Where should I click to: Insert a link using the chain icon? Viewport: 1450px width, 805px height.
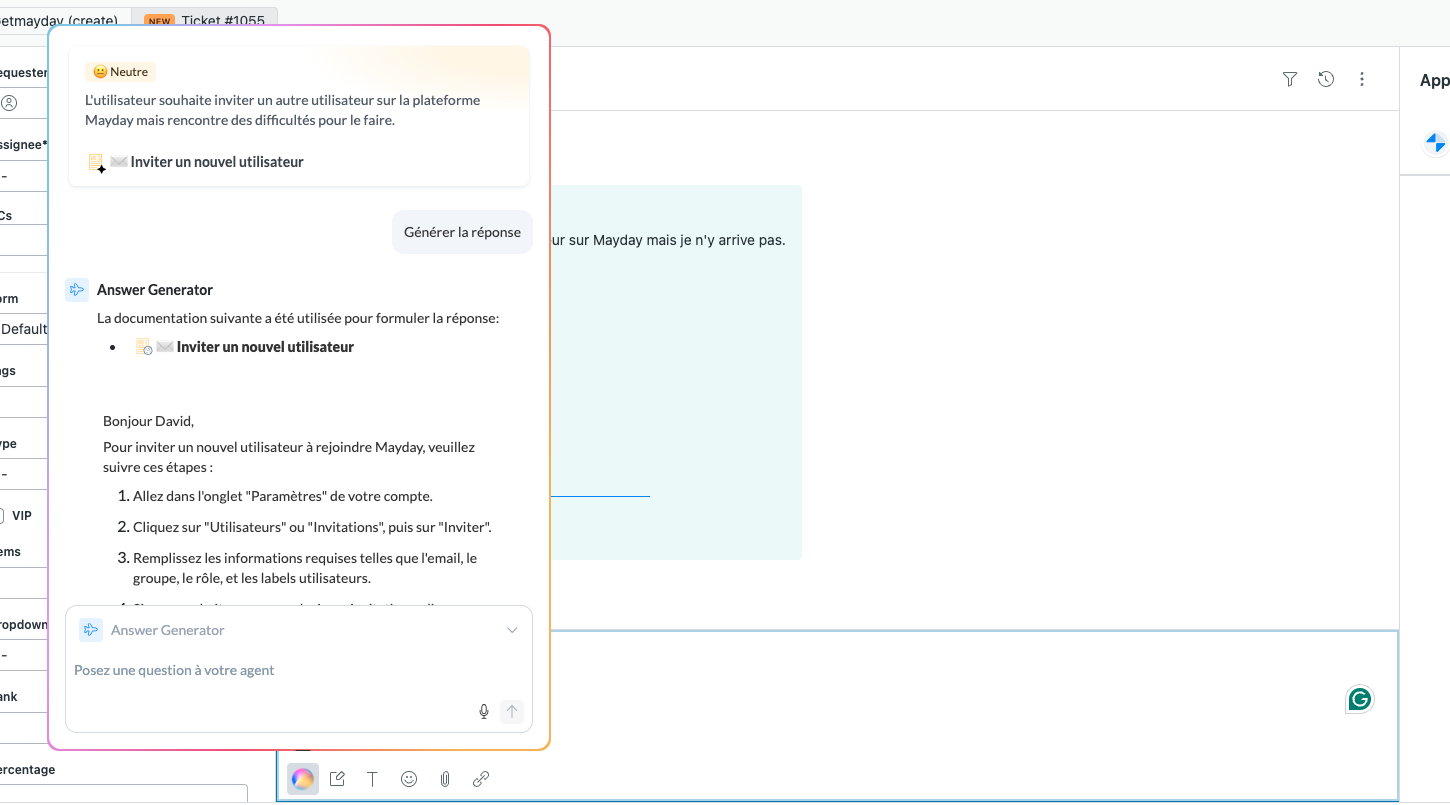point(481,779)
